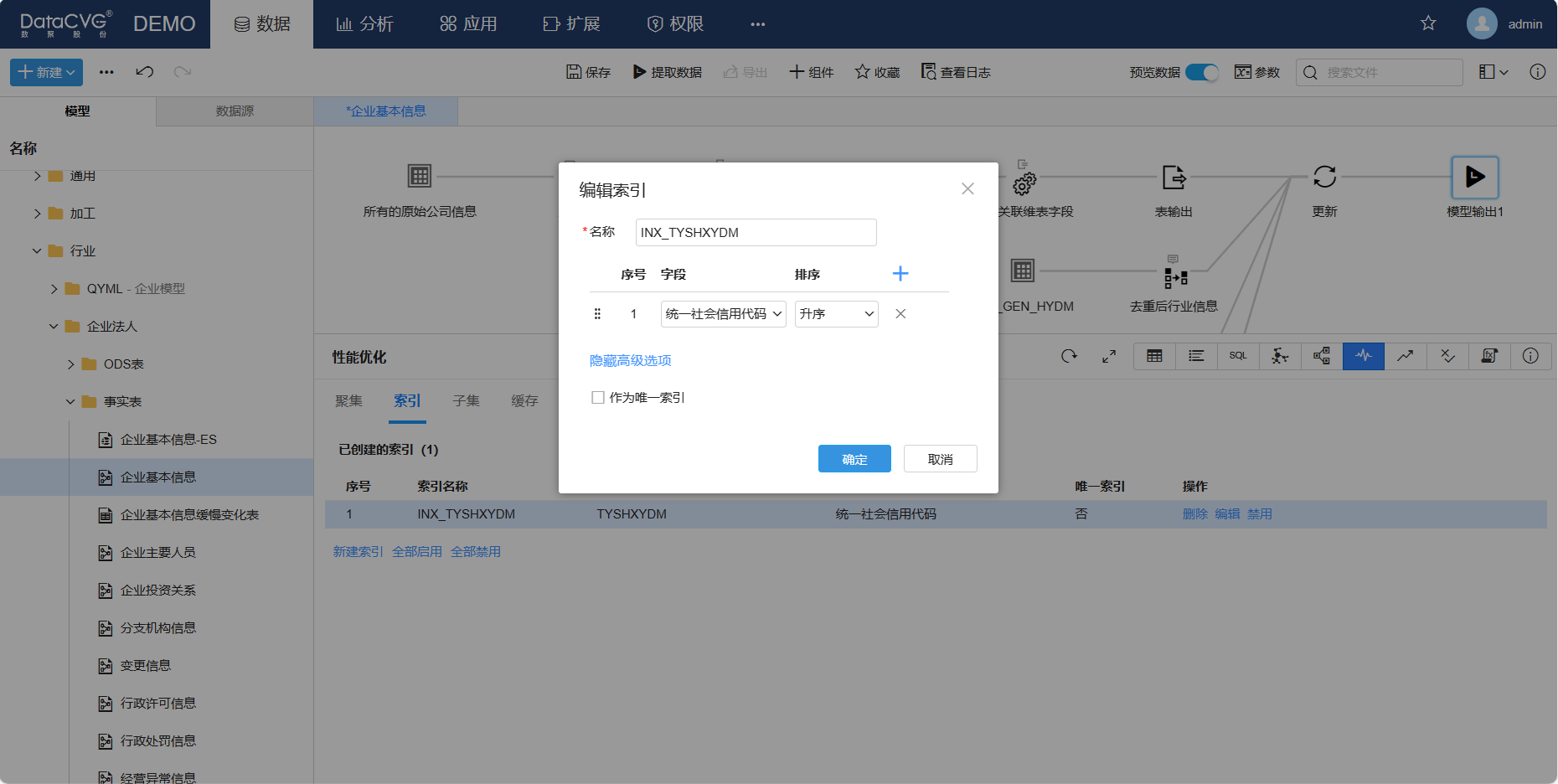This screenshot has width=1558, height=784.
Task: Expand the ODS表 folder
Action: (71, 364)
